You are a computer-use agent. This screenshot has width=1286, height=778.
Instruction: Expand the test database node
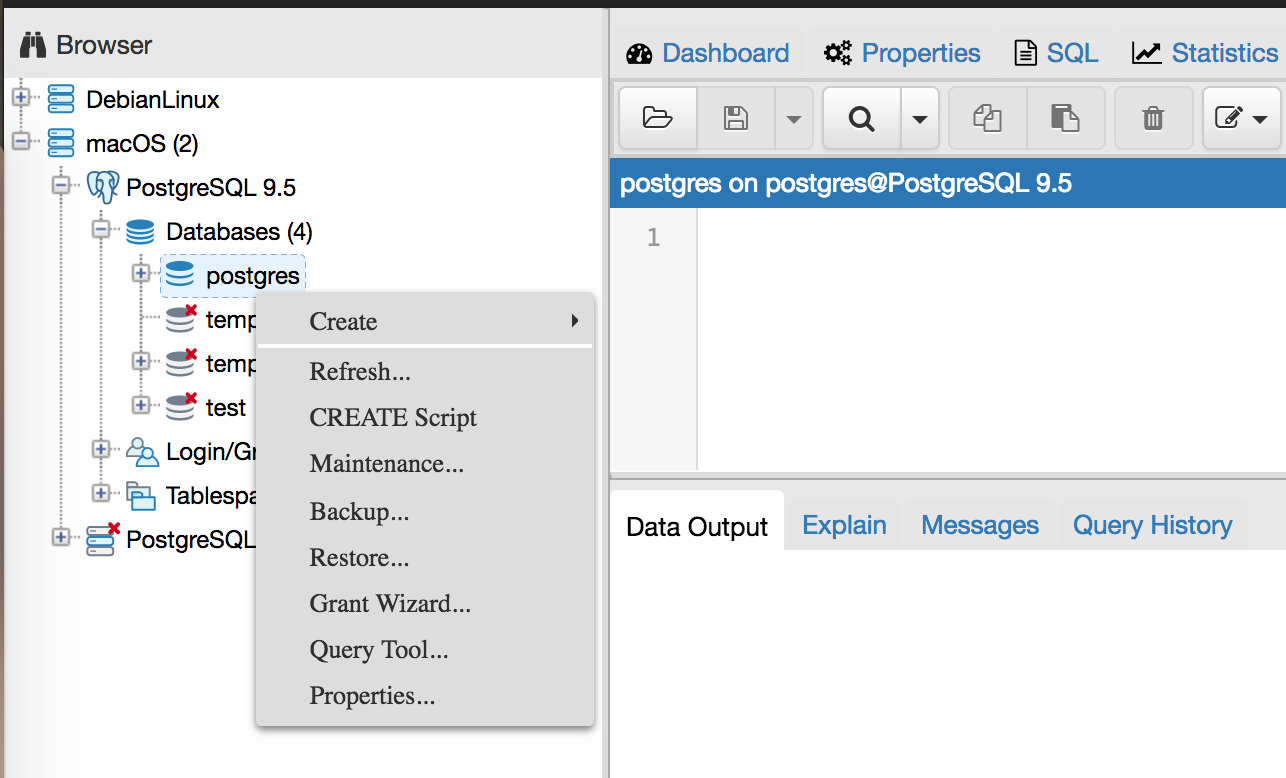click(x=141, y=405)
